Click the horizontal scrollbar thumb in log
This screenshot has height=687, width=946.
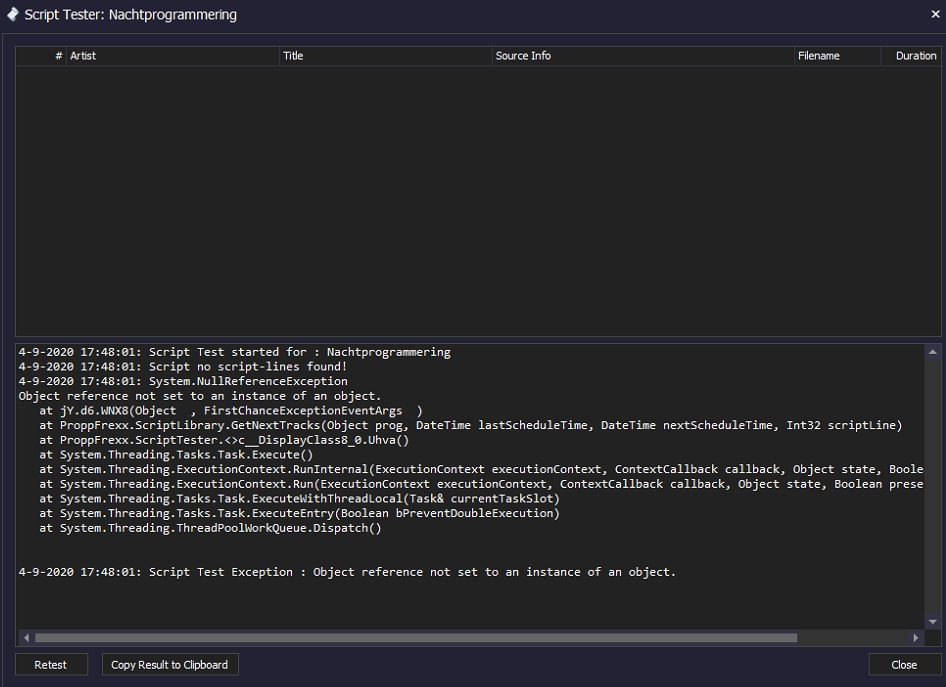tap(415, 638)
